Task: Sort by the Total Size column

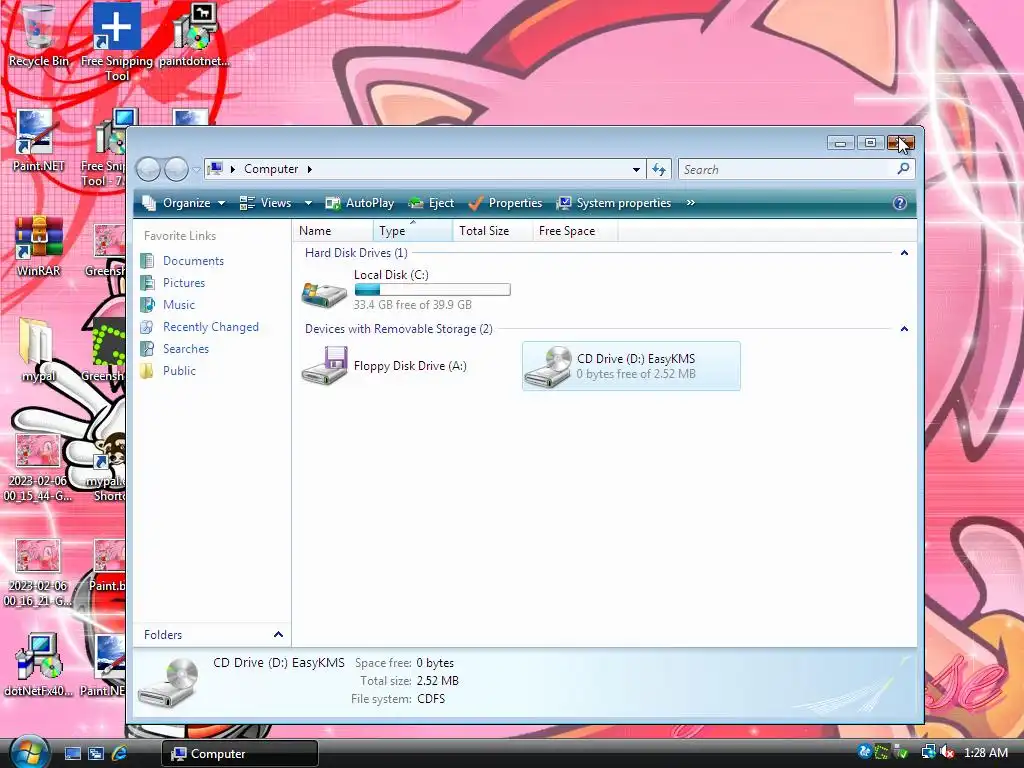Action: [x=492, y=231]
